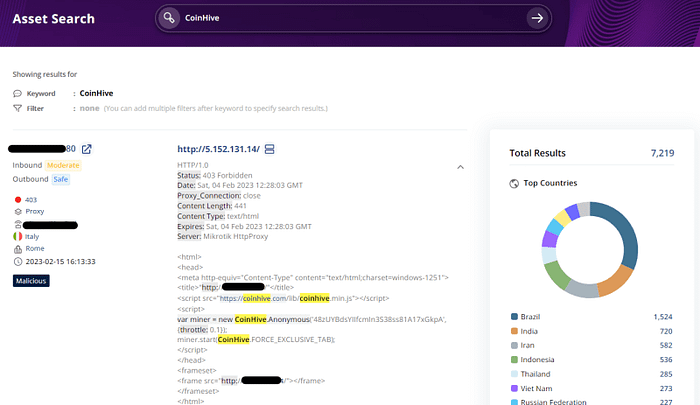The height and width of the screenshot is (405, 700).
Task: Click the Brazil color swatch in legend
Action: tap(514, 317)
